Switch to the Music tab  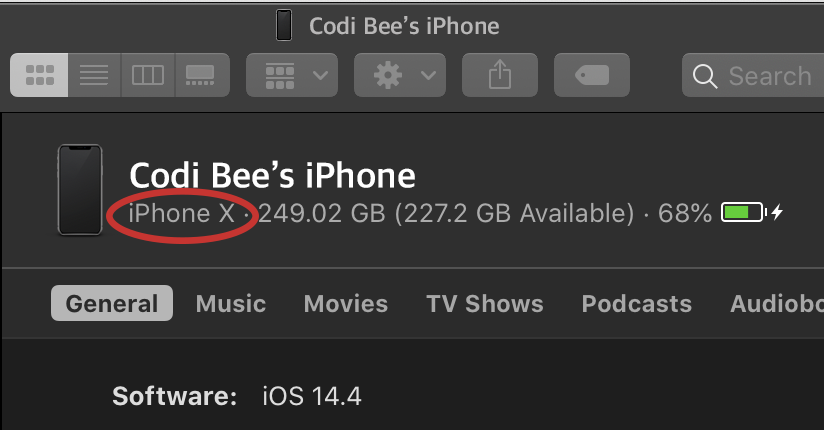231,304
